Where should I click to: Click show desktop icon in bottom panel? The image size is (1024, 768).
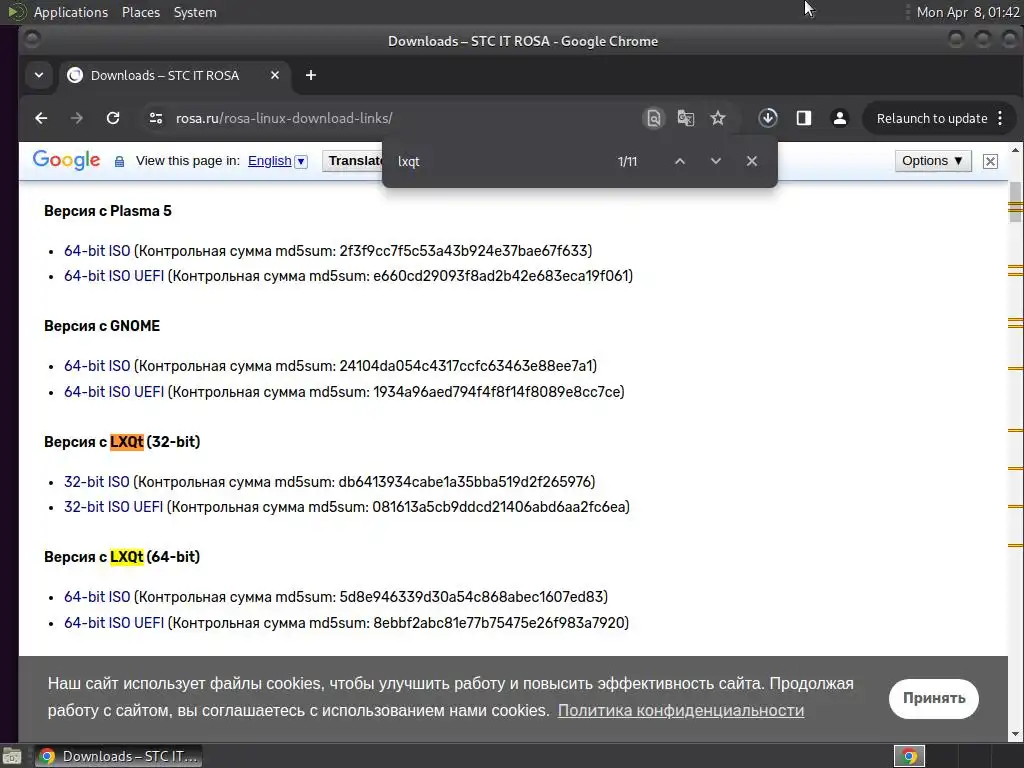(12, 756)
